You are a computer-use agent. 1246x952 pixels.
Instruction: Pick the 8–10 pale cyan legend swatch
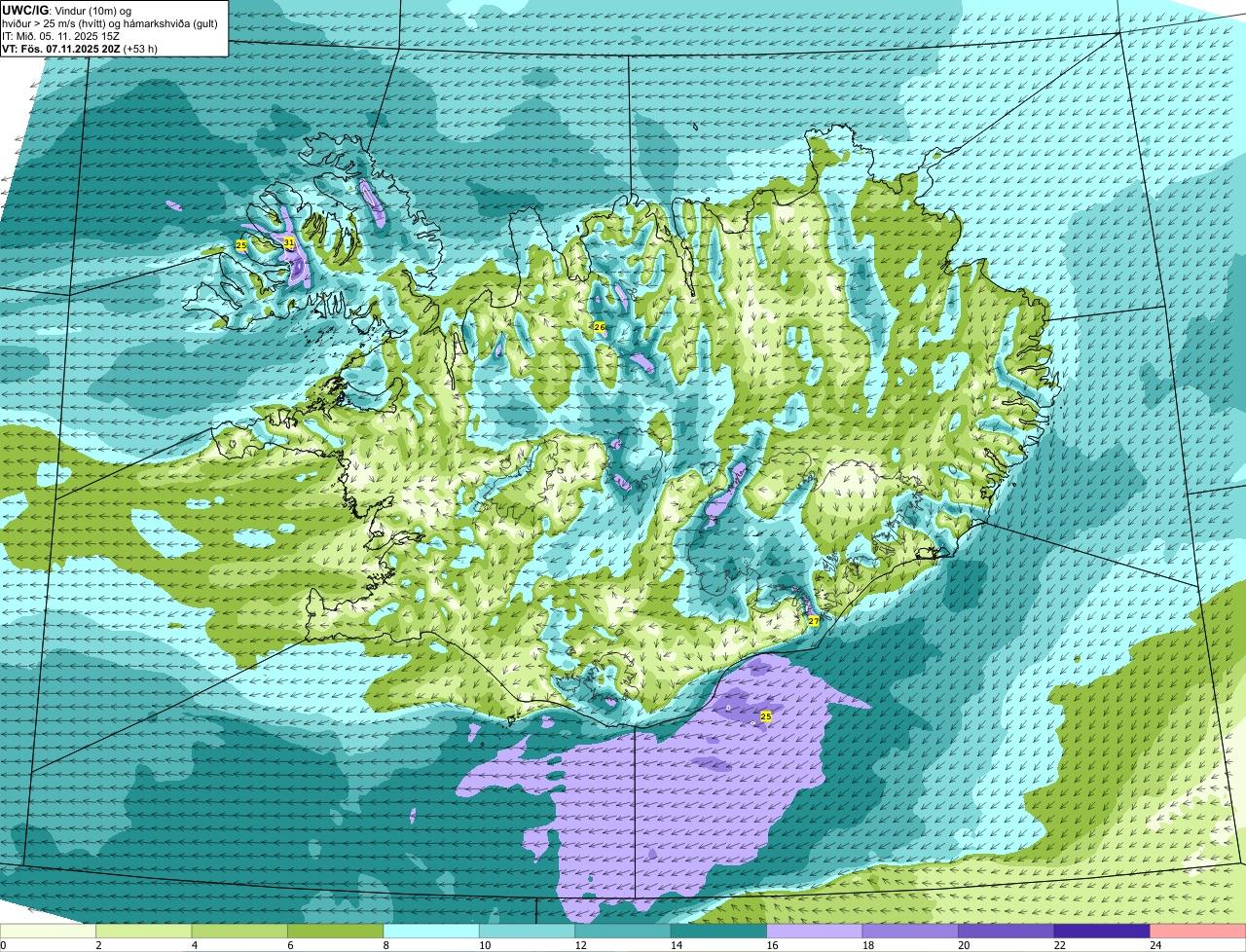coord(431,931)
